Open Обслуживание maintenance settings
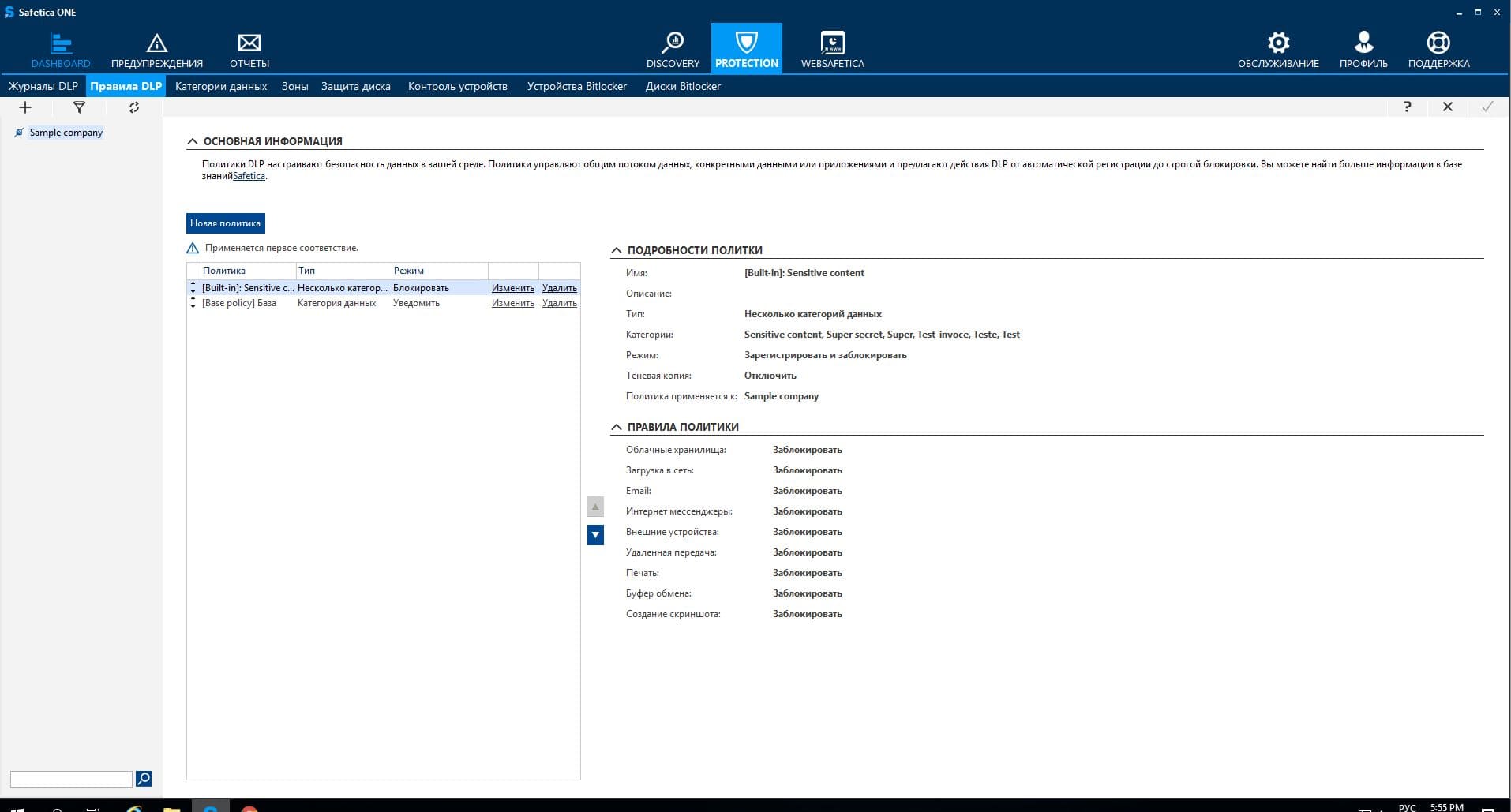1511x812 pixels. coord(1278,49)
